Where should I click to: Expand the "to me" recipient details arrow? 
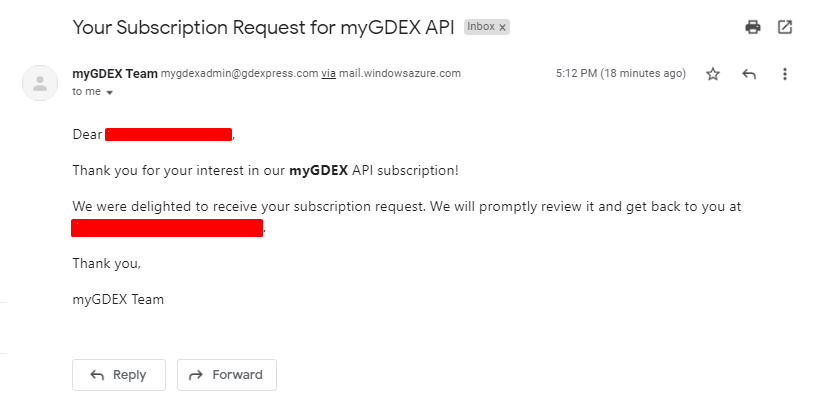coord(109,93)
